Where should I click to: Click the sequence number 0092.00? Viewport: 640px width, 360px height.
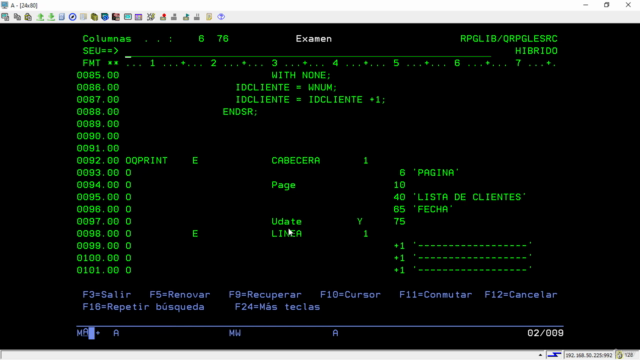[x=98, y=161]
